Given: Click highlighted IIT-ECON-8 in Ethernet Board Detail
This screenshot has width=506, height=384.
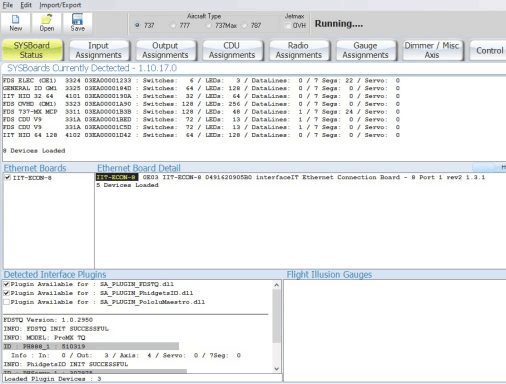Looking at the screenshot, I should pyautogui.click(x=117, y=177).
